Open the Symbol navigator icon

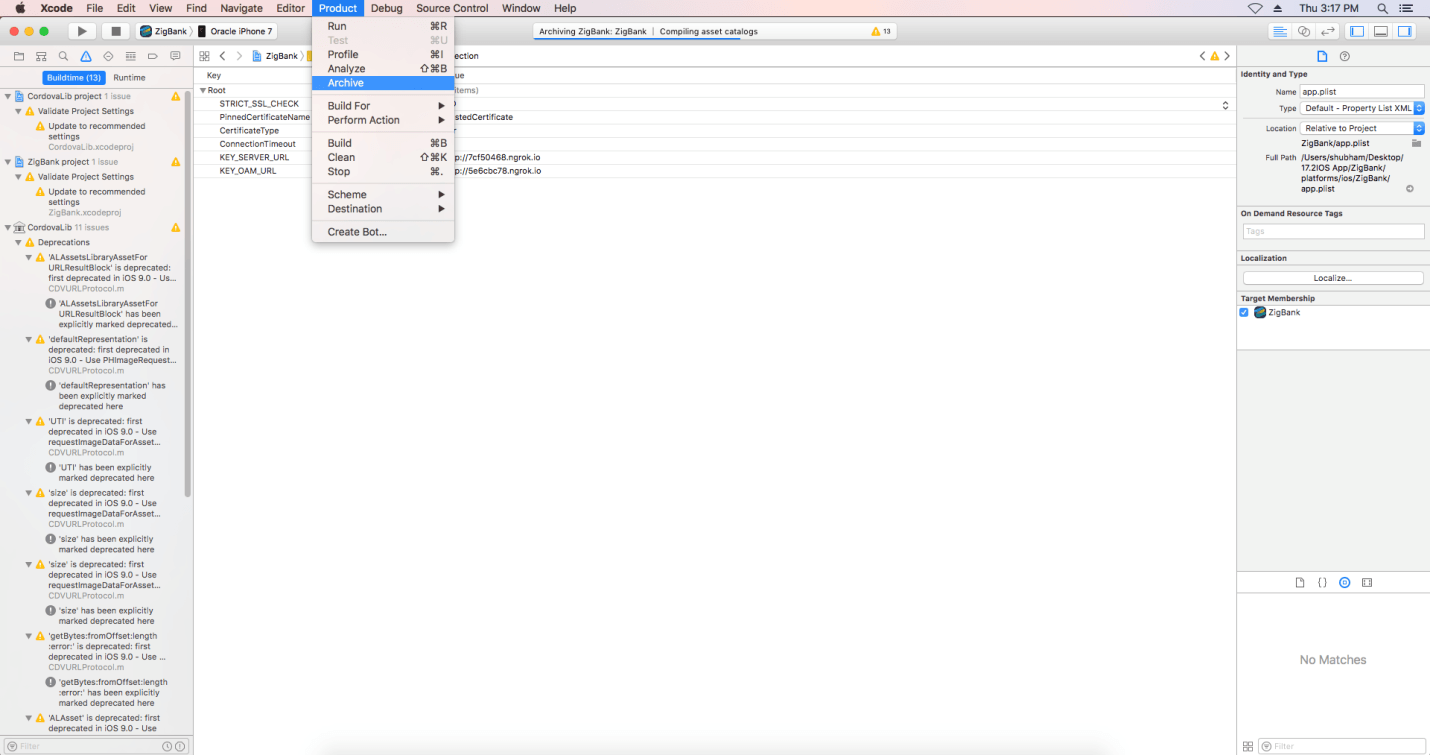(41, 56)
